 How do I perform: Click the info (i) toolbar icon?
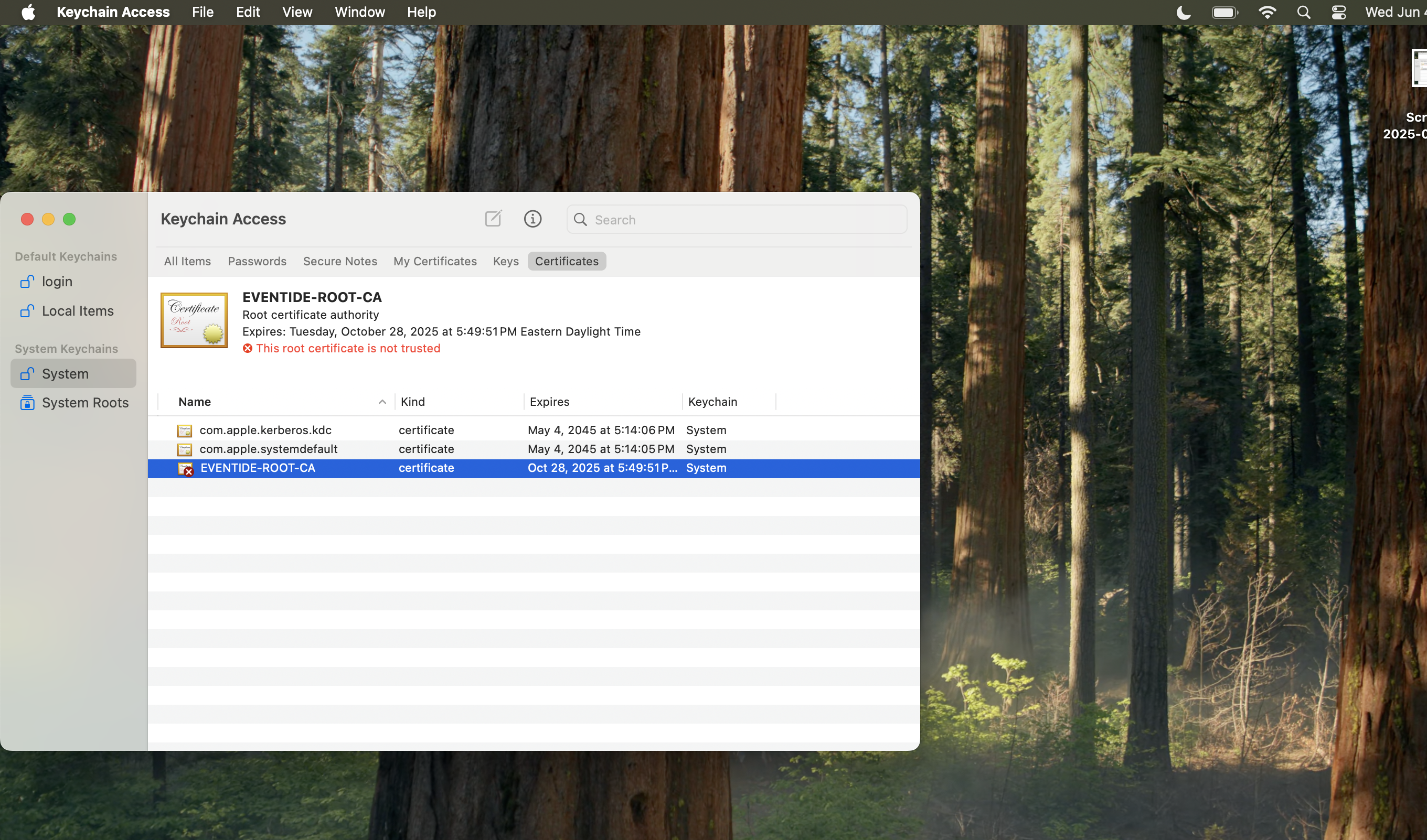[x=533, y=219]
